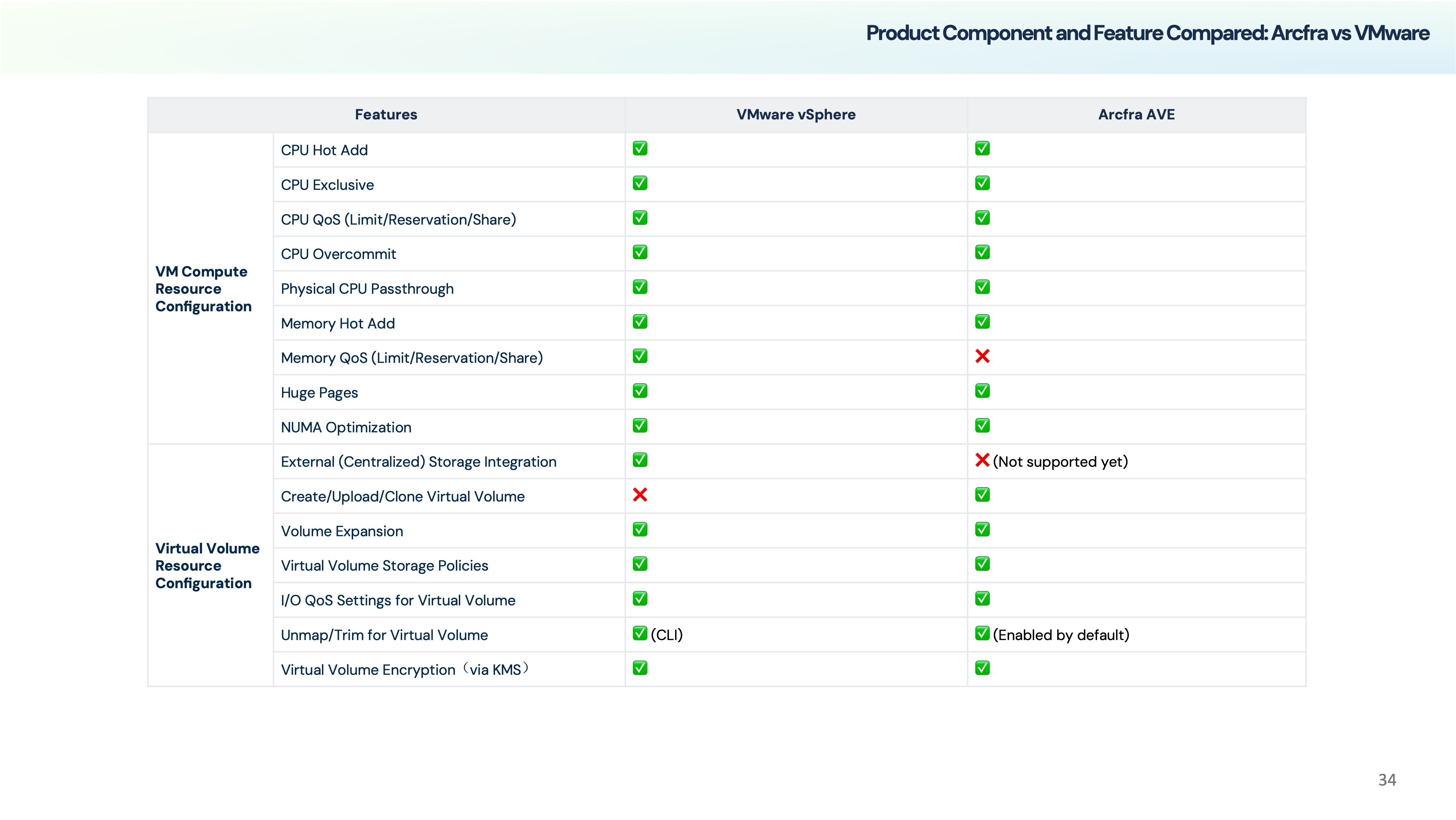Screen dimensions: 1456x820
Task: Click Unmap/Trim for Virtual Volume text
Action: click(x=384, y=635)
